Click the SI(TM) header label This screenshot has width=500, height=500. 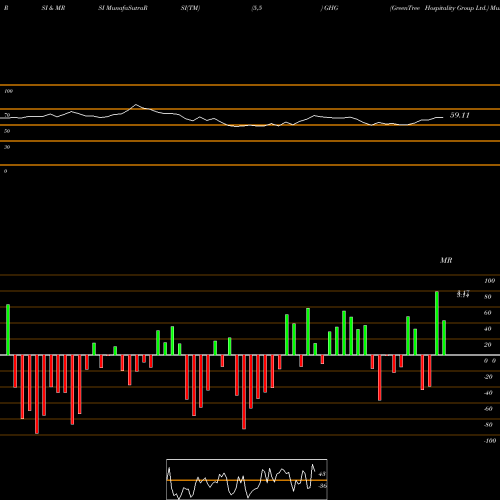190,8
